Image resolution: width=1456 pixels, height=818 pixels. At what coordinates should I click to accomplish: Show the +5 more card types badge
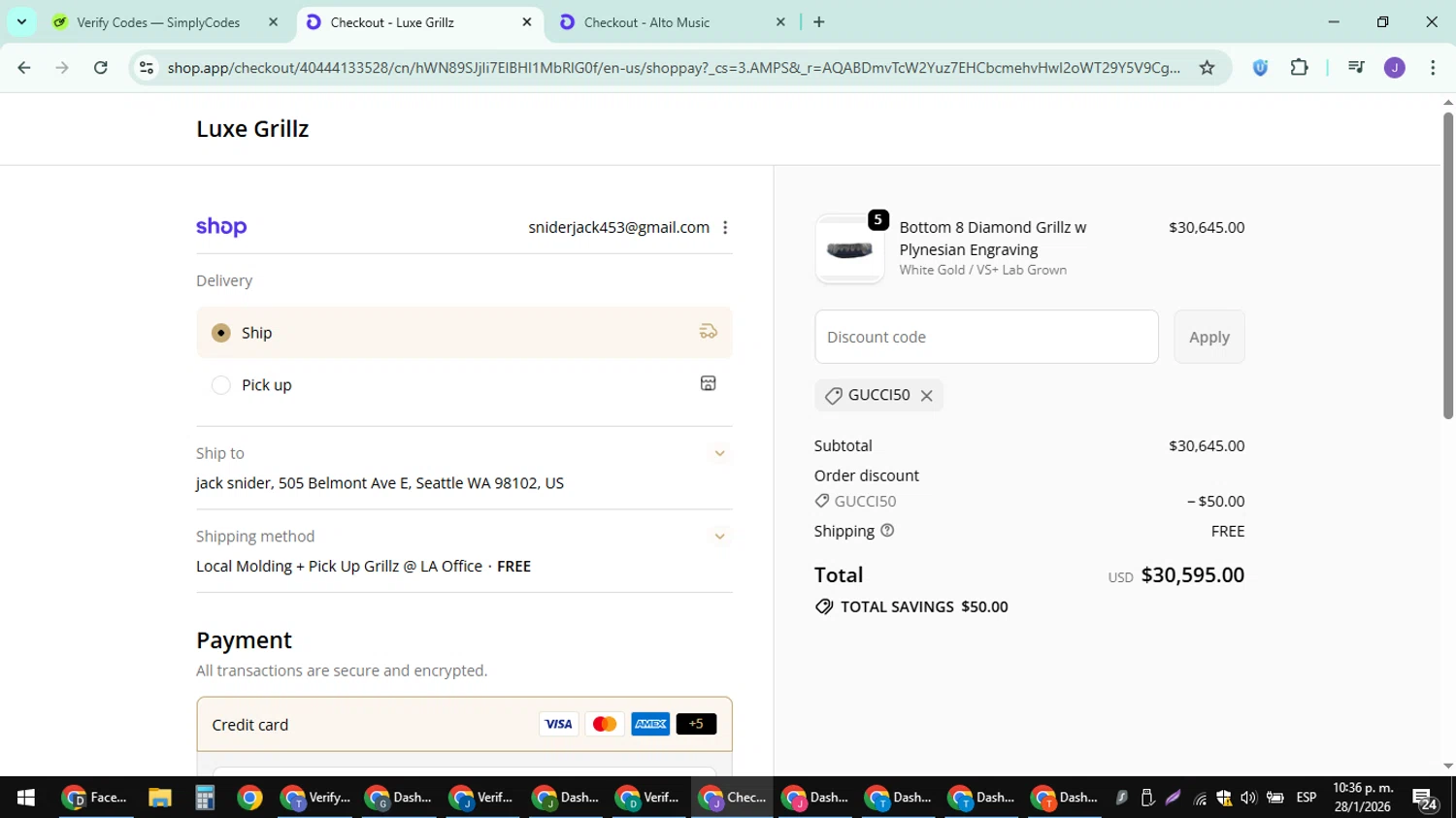[696, 724]
